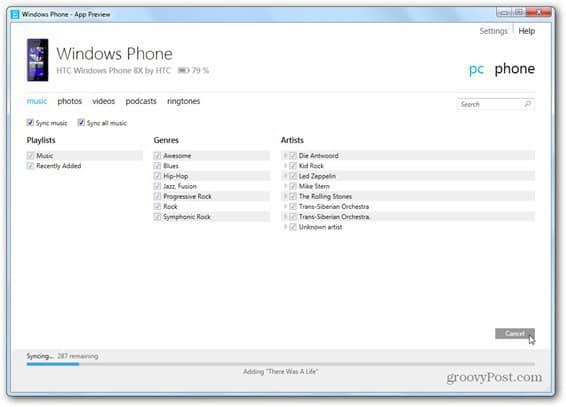Viewport: 566px width, 407px height.
Task: Minimize the Windows Phone app window
Action: (x=504, y=13)
